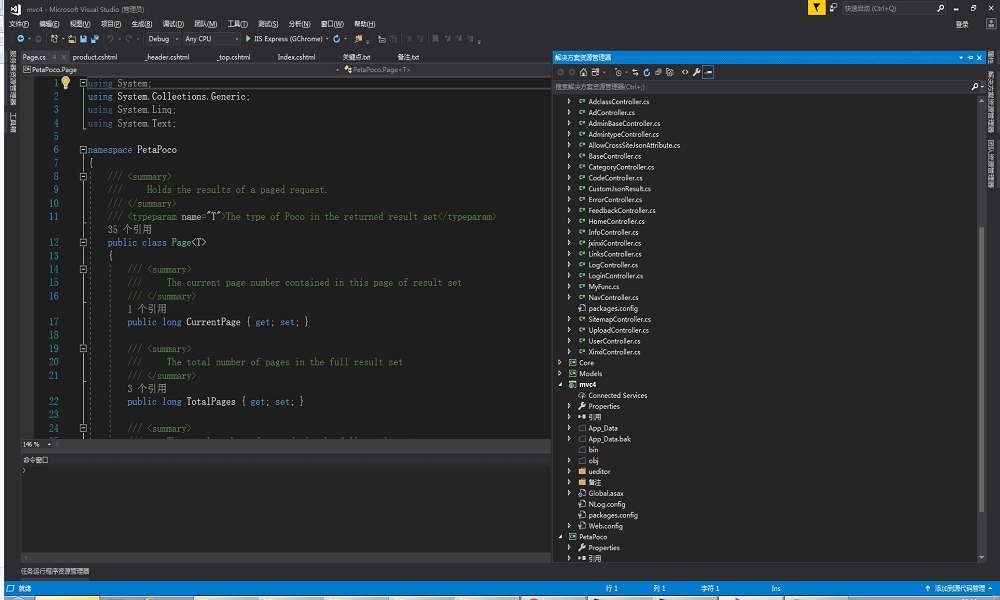Click the Find in Files toolbar icon

tap(358, 39)
